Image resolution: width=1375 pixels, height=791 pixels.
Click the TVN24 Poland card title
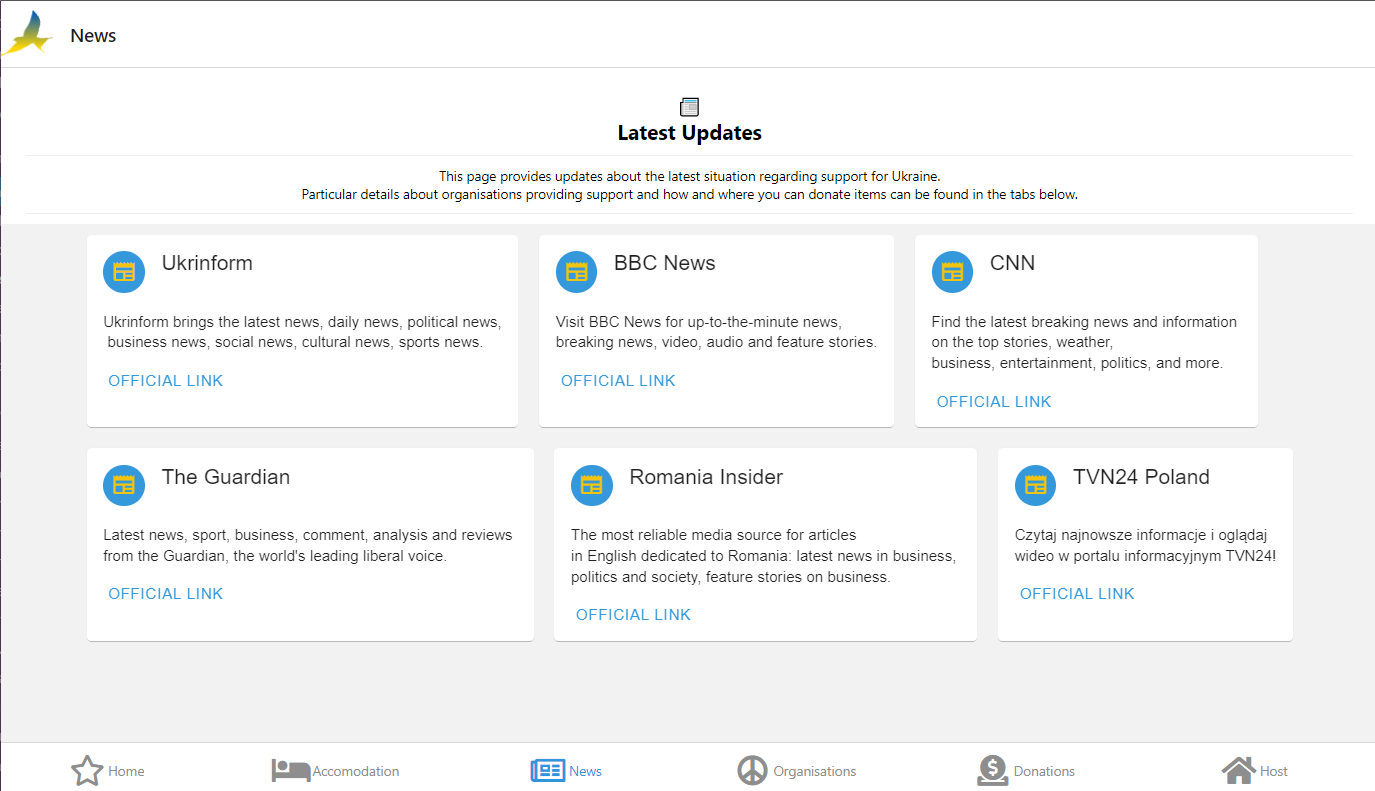(1141, 477)
